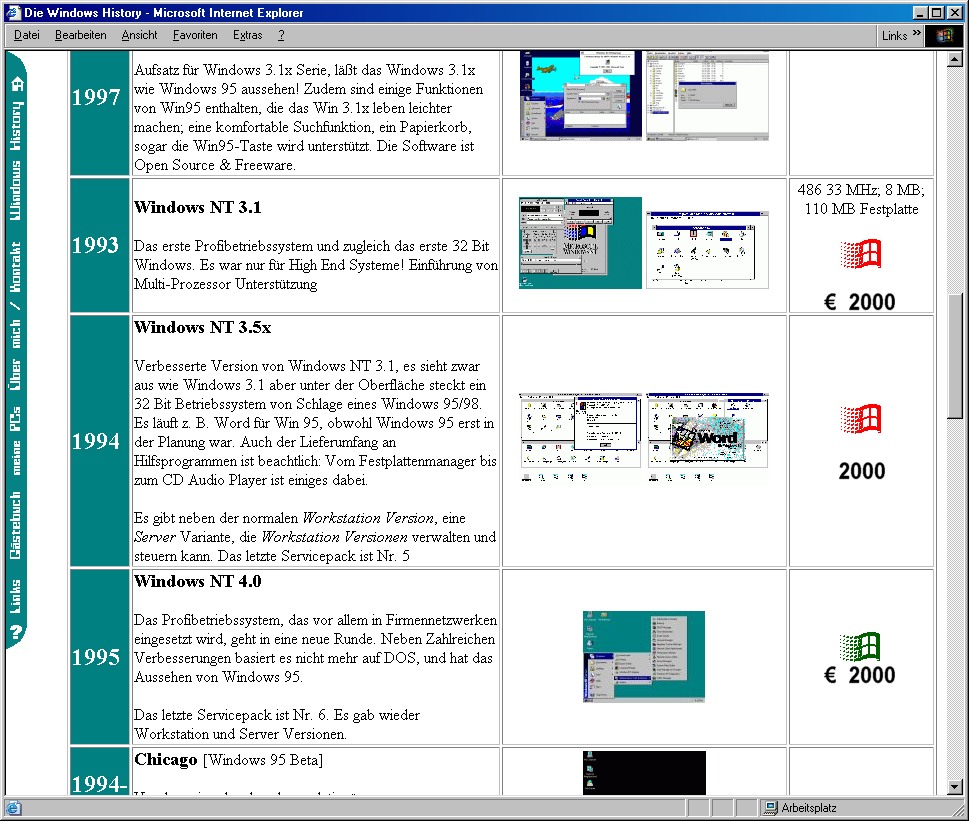Open the Datei menu
This screenshot has width=969, height=821.
[x=27, y=35]
